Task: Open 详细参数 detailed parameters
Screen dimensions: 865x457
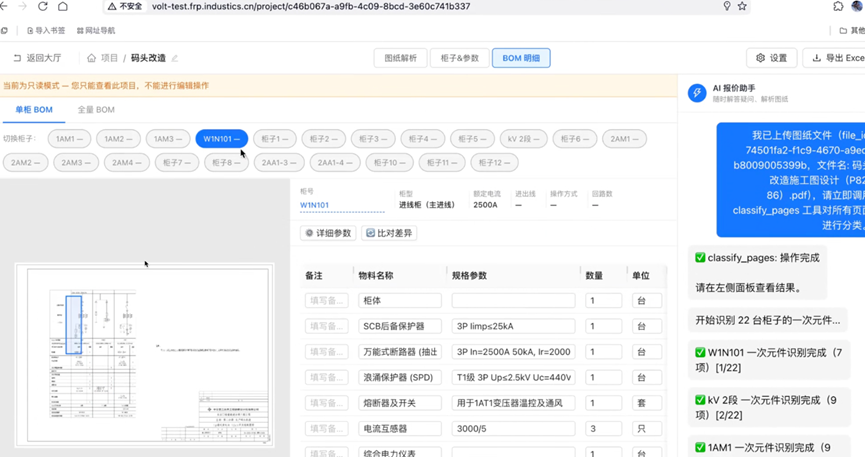Action: pyautogui.click(x=328, y=233)
